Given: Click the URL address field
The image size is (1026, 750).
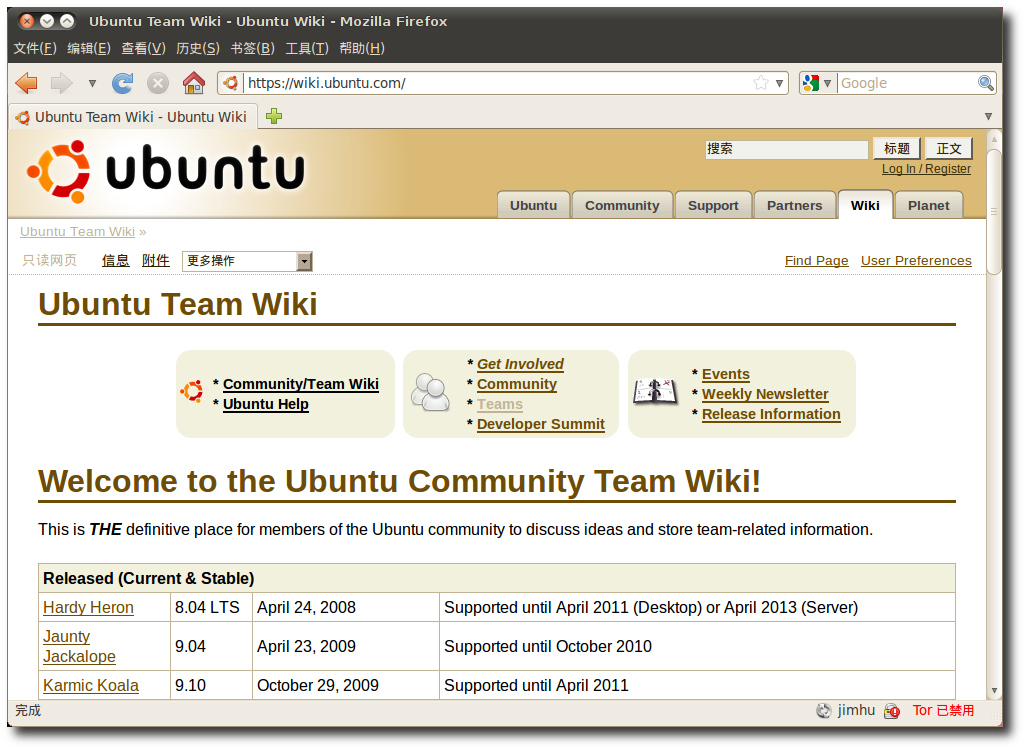Looking at the screenshot, I should pyautogui.click(x=497, y=83).
